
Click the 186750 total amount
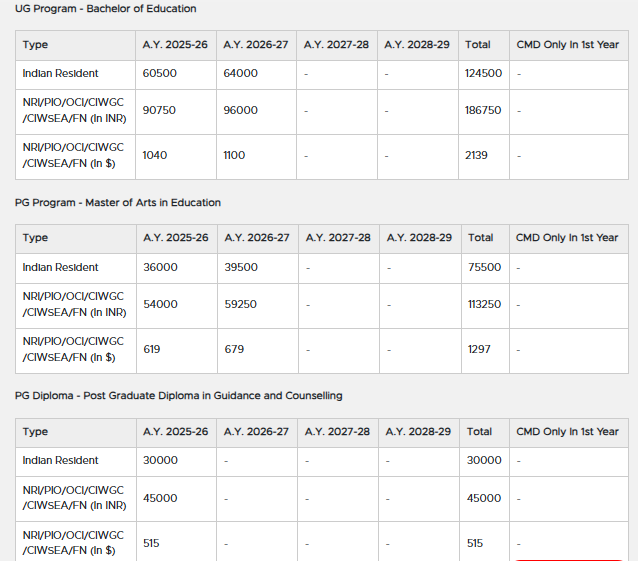click(483, 111)
